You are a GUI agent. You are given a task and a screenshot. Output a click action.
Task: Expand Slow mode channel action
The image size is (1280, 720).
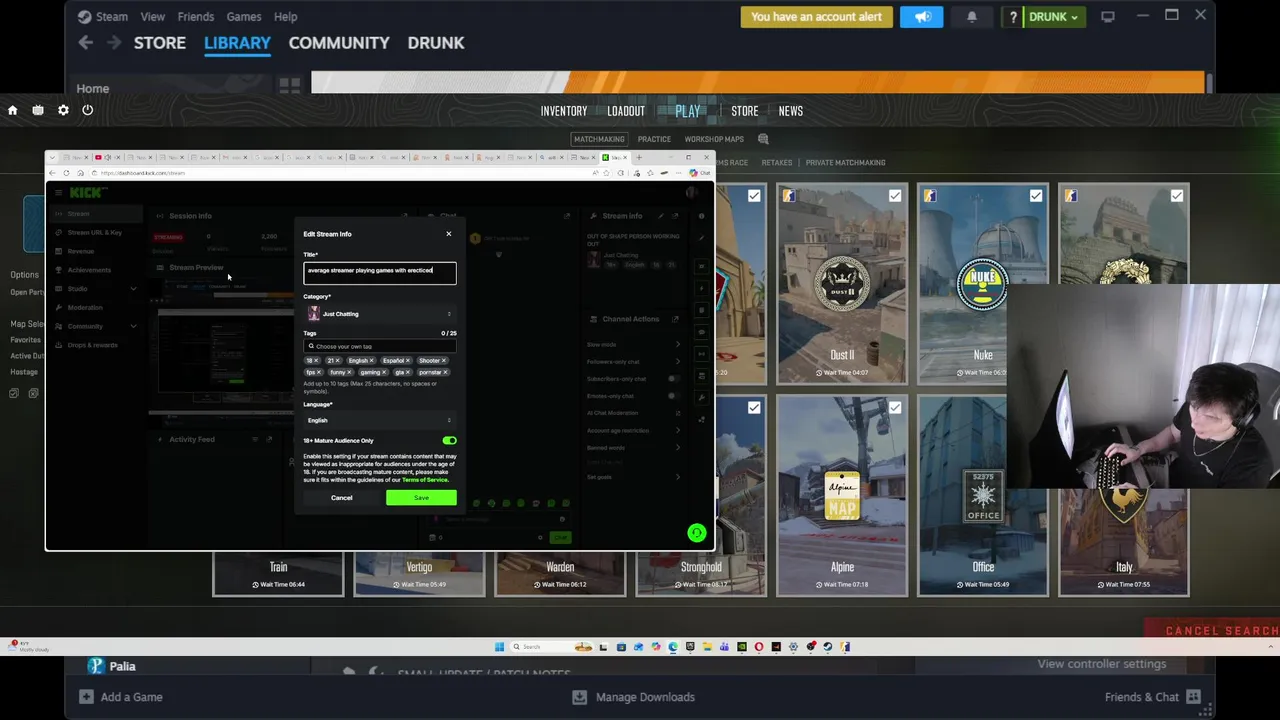(677, 345)
